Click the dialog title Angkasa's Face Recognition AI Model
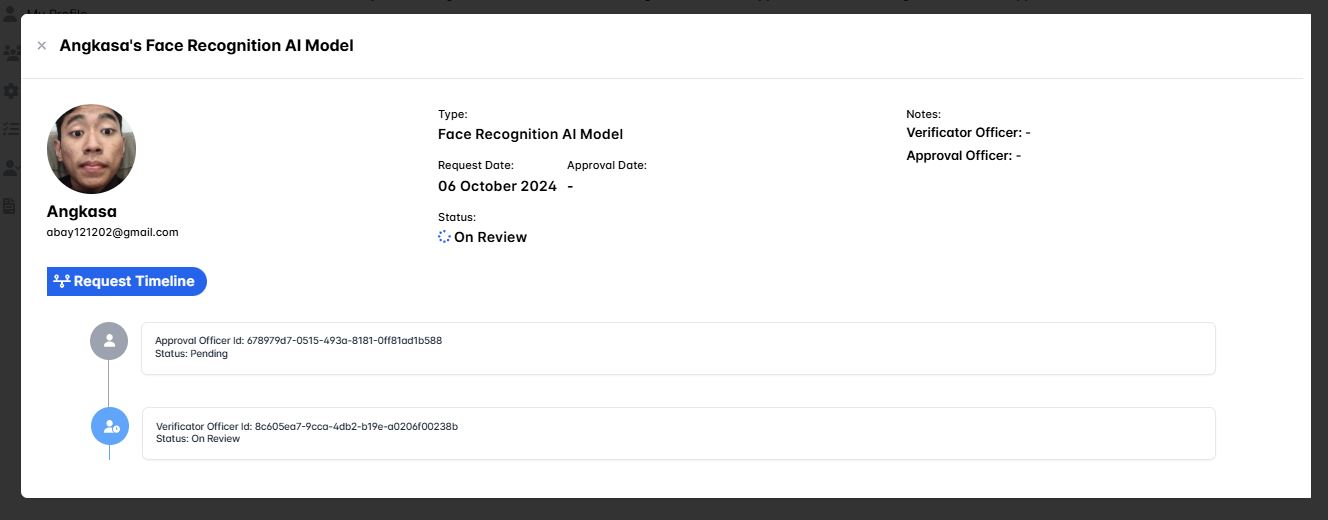 pyautogui.click(x=206, y=46)
